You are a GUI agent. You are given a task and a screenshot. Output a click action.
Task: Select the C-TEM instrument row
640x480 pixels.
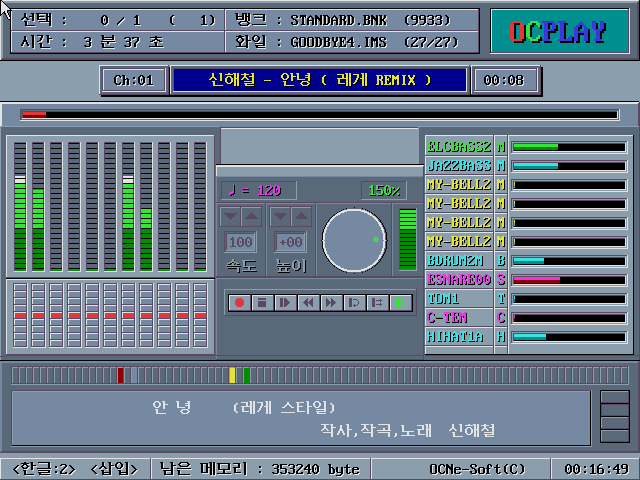coord(459,318)
